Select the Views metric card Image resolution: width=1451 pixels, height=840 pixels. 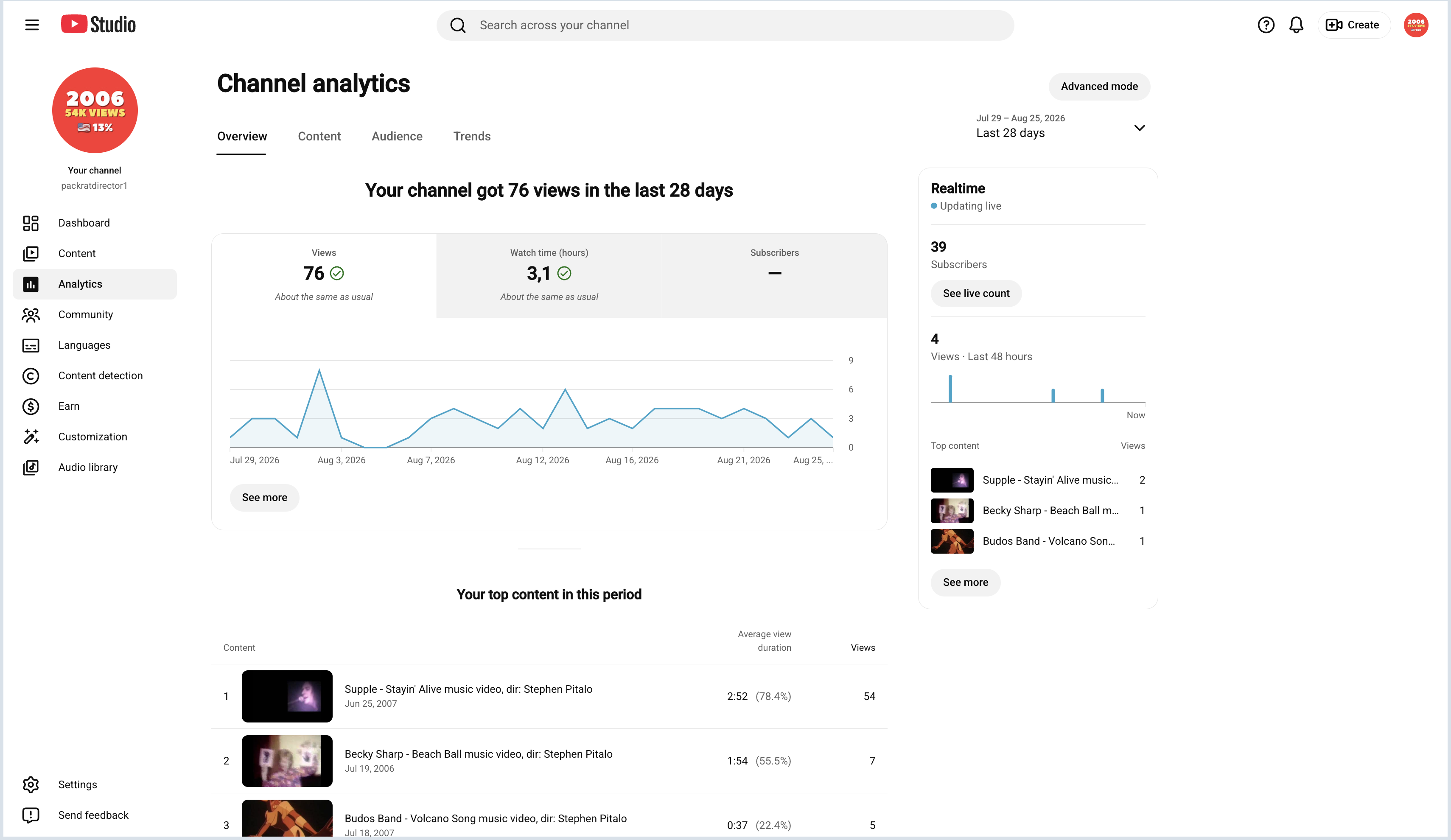pyautogui.click(x=324, y=275)
